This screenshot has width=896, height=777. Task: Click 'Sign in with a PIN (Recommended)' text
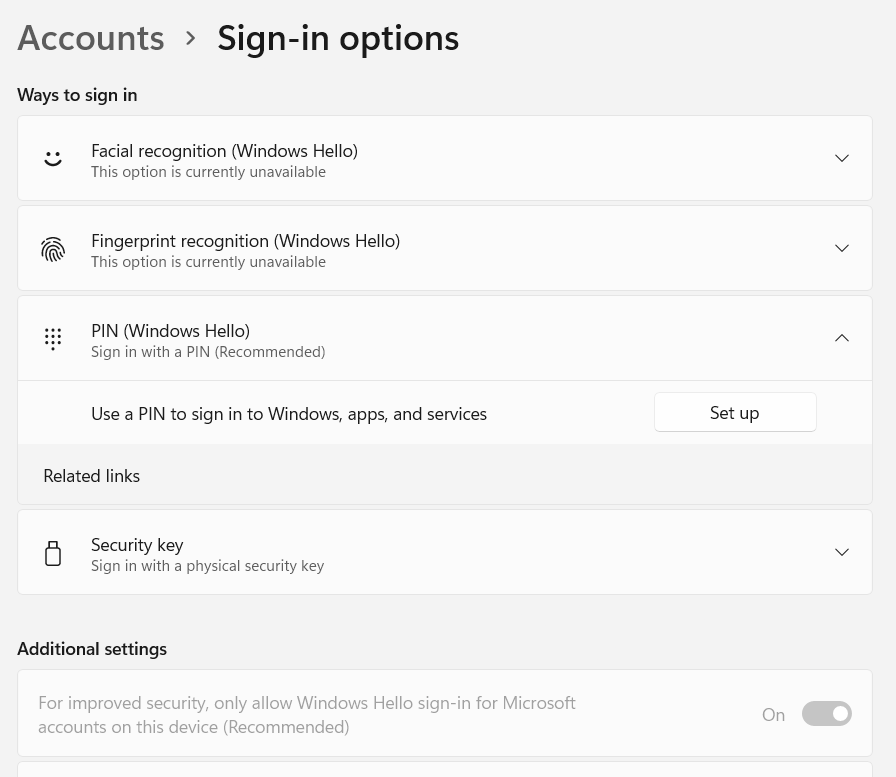point(209,352)
